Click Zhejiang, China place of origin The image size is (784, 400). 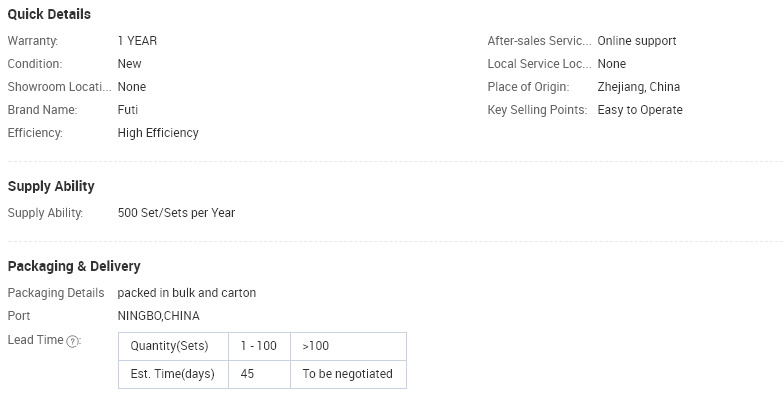pyautogui.click(x=638, y=87)
